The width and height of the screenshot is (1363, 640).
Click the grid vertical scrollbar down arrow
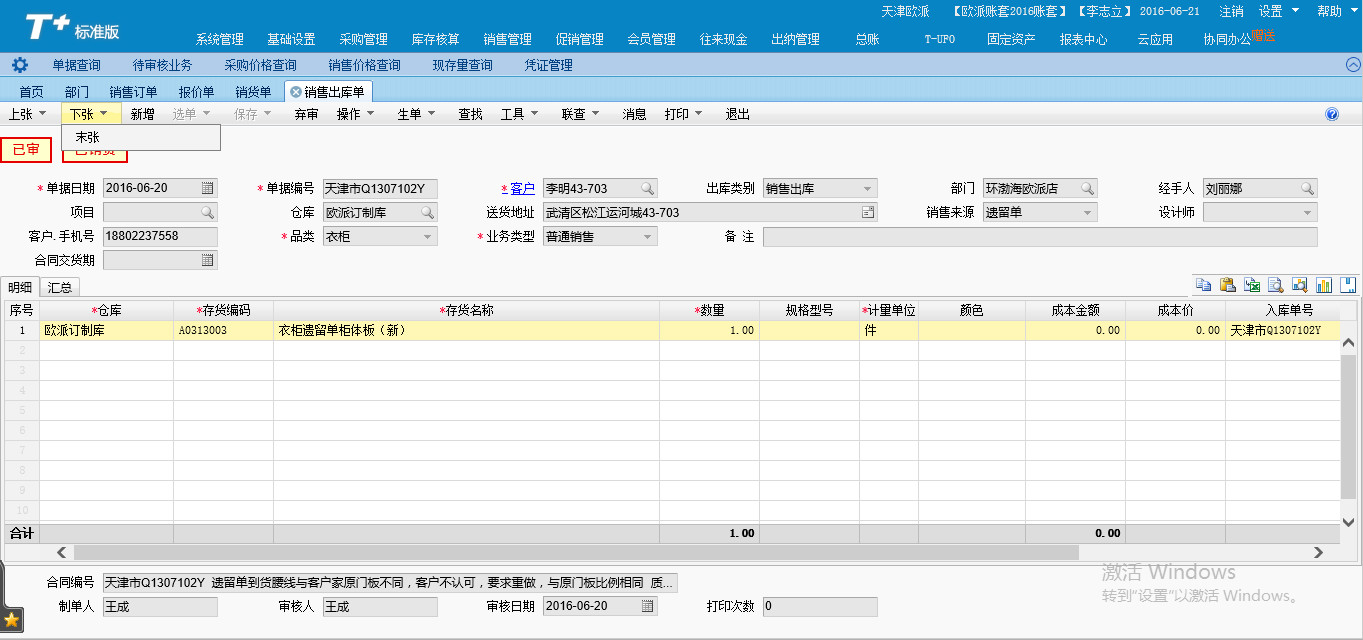[1347, 522]
